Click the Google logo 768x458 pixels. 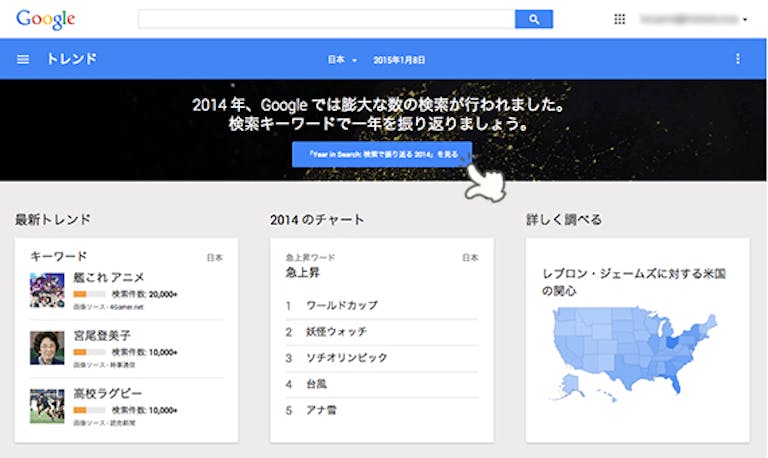click(x=45, y=19)
